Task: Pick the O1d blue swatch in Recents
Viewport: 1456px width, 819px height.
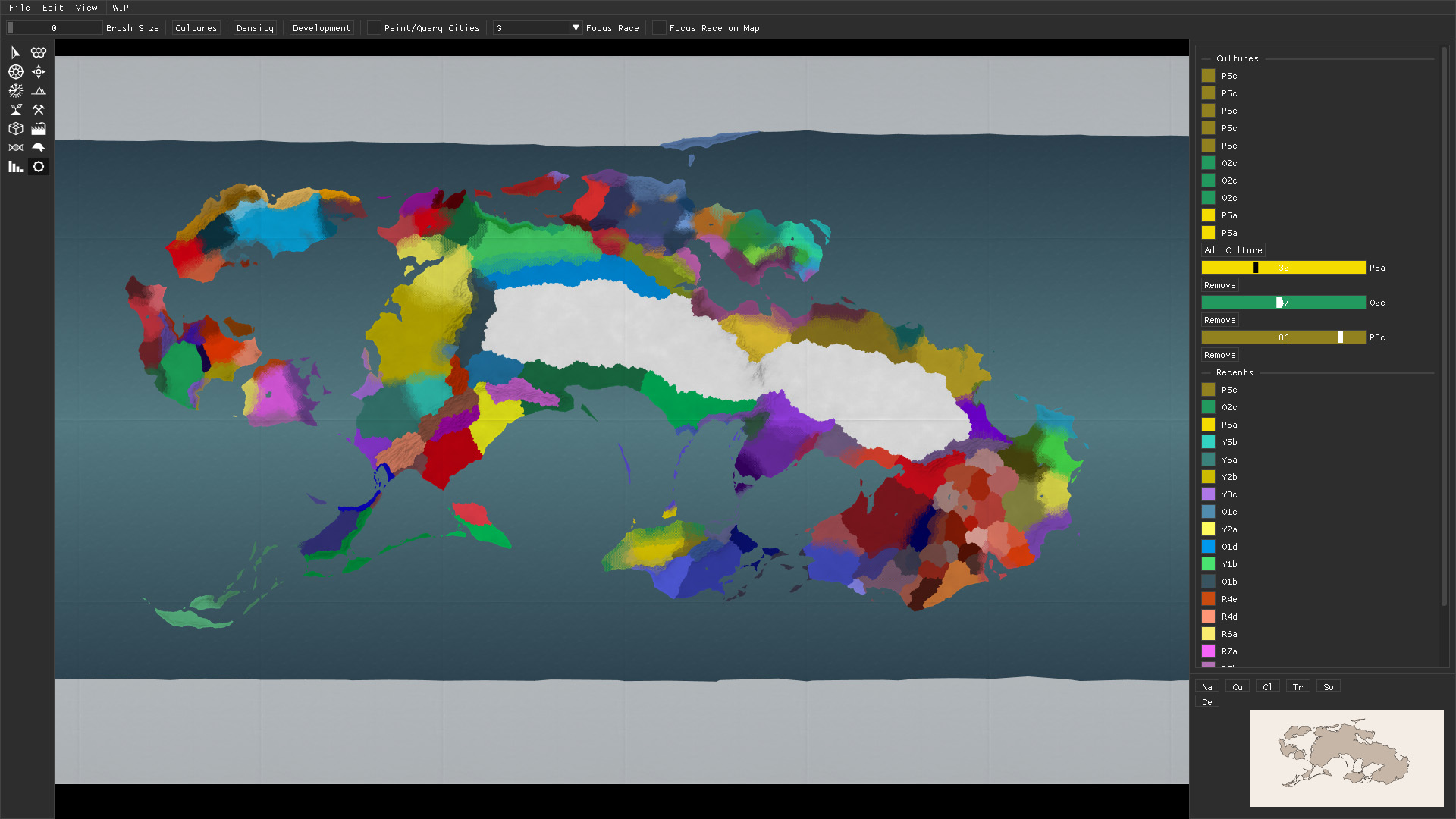Action: (x=1208, y=547)
